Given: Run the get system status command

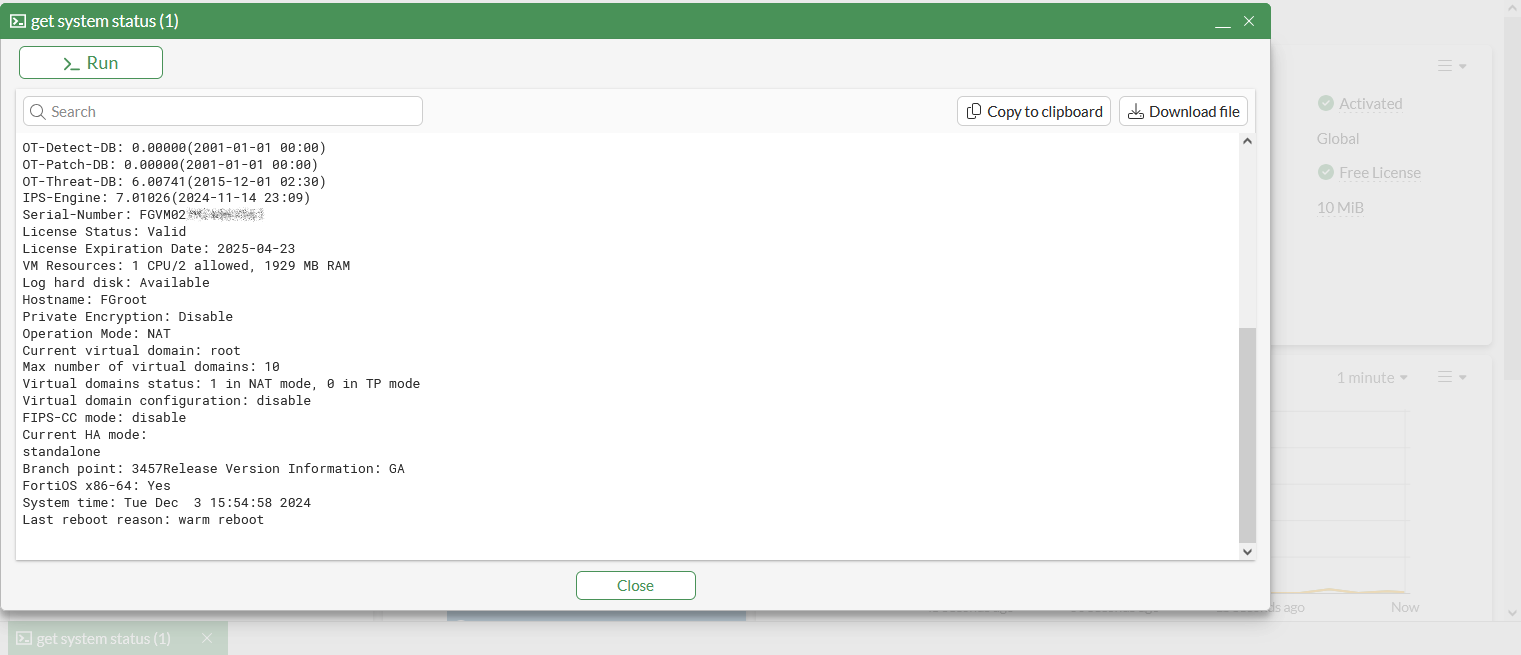Looking at the screenshot, I should pyautogui.click(x=91, y=63).
